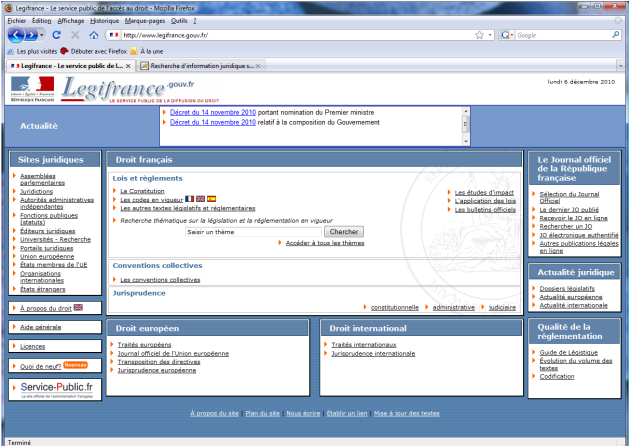Open Les codes en vigueur link
The image size is (630, 447).
151,200
